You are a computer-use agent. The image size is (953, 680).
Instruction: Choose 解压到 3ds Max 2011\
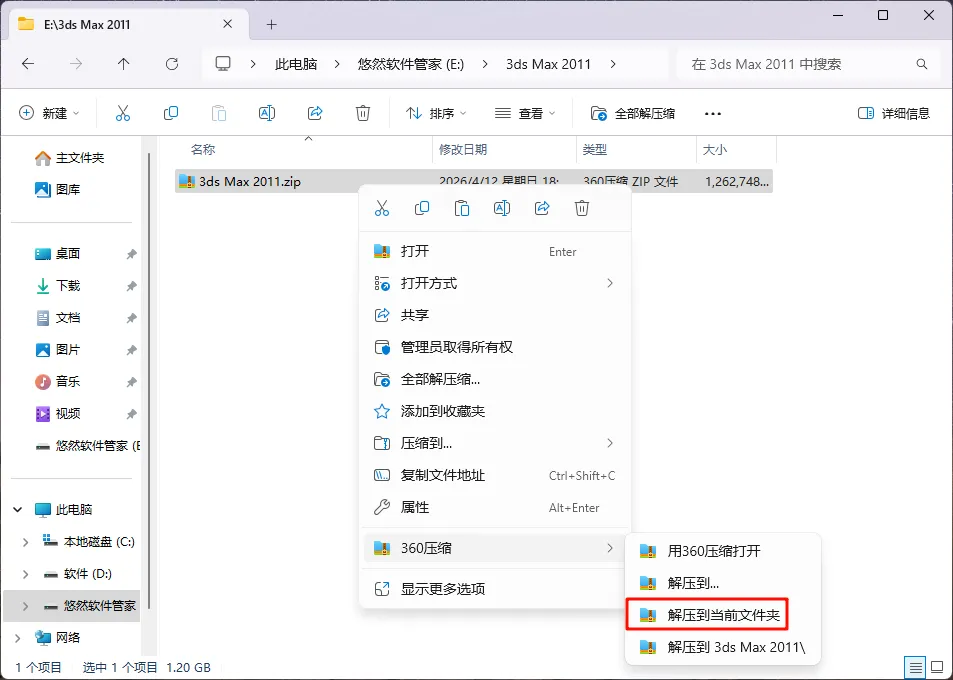723,647
